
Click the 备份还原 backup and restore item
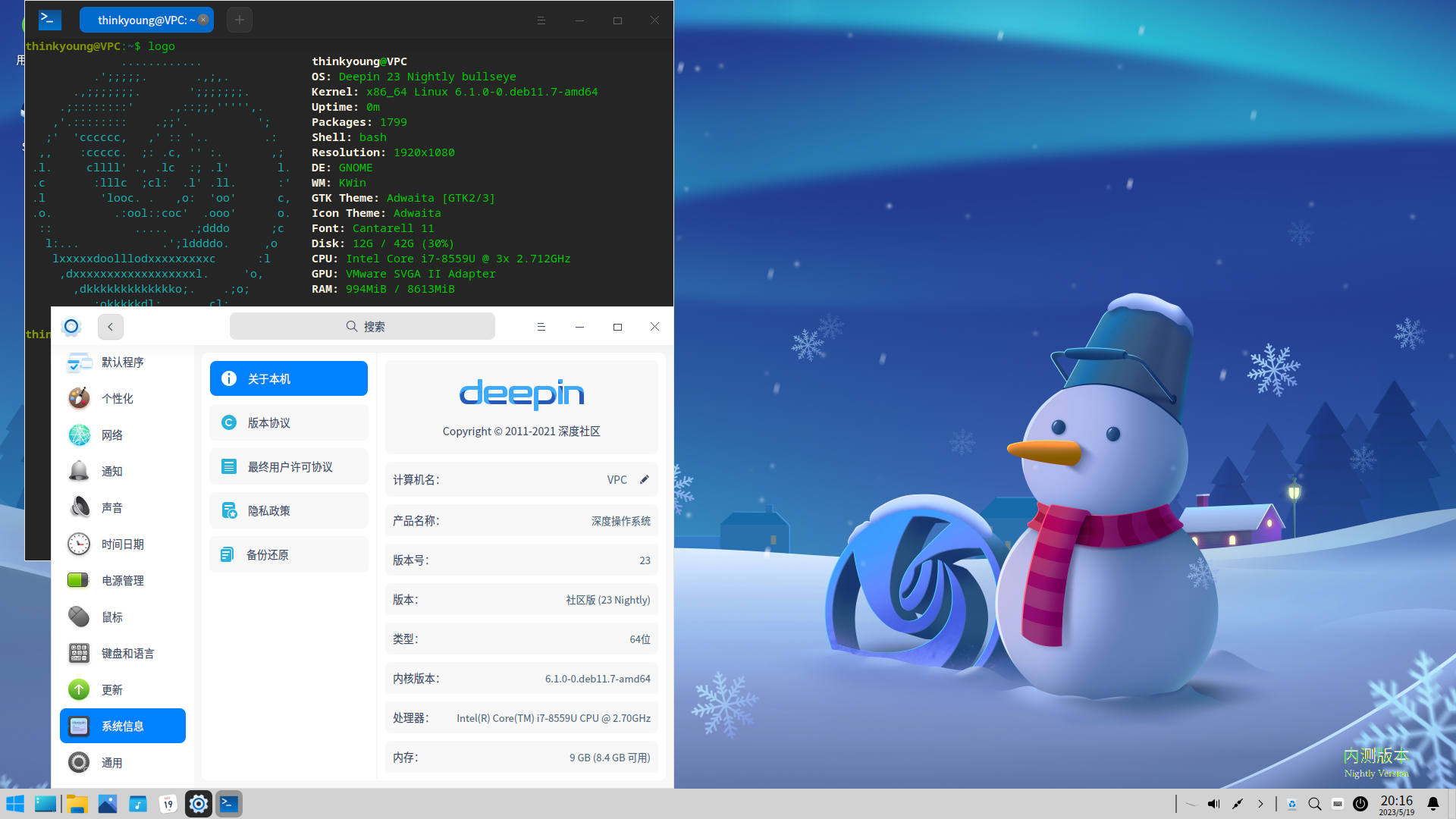point(289,554)
